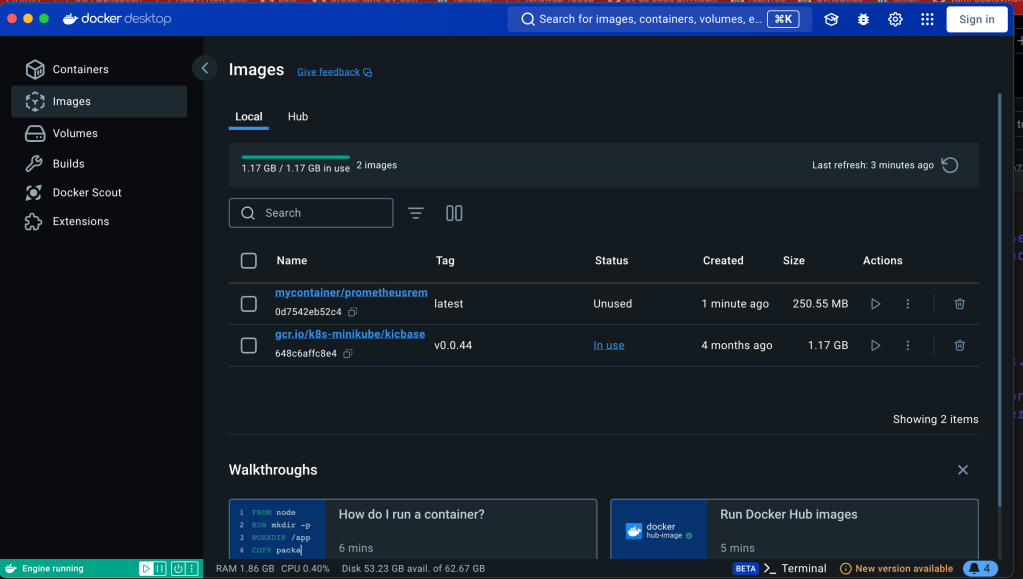Click New version available notice

pyautogui.click(x=896, y=569)
